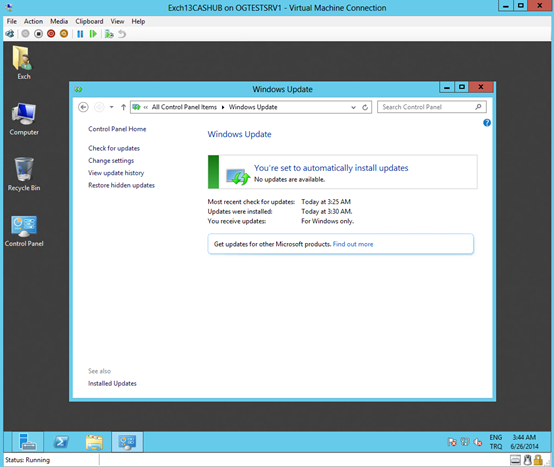Click the red Shut Down toolbar button
Viewport: 554px width, 467px height.
tap(51, 34)
